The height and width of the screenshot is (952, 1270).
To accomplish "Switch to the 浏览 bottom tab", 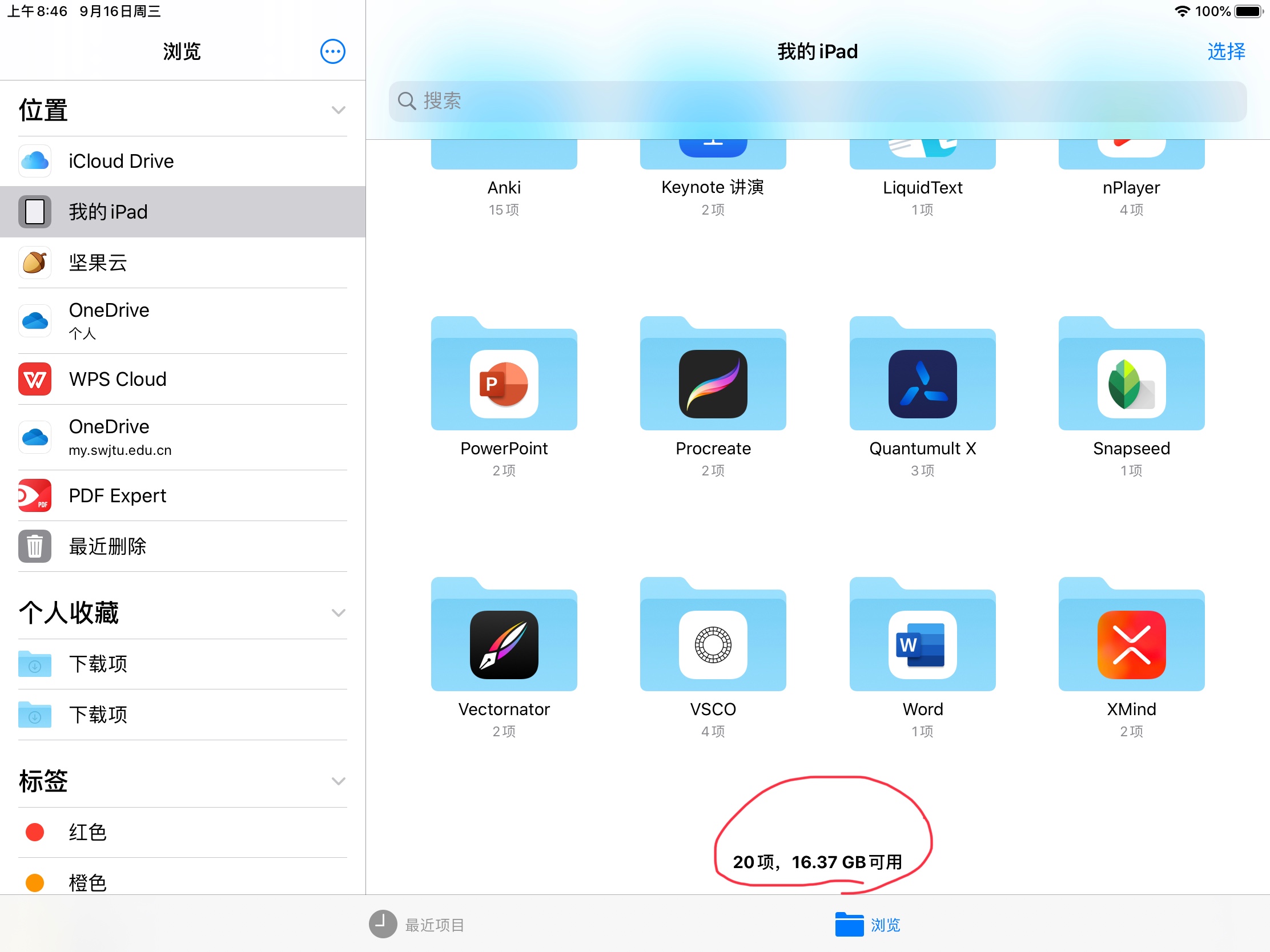I will tap(867, 925).
